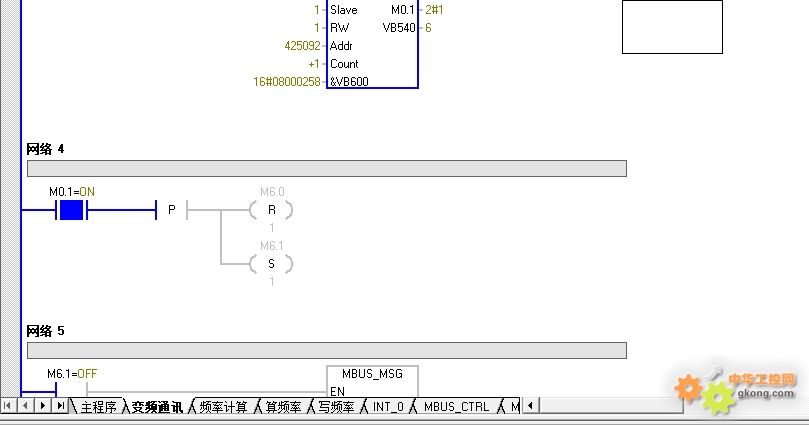Select the INT_0 tab
The height and width of the screenshot is (425, 809).
(x=388, y=406)
